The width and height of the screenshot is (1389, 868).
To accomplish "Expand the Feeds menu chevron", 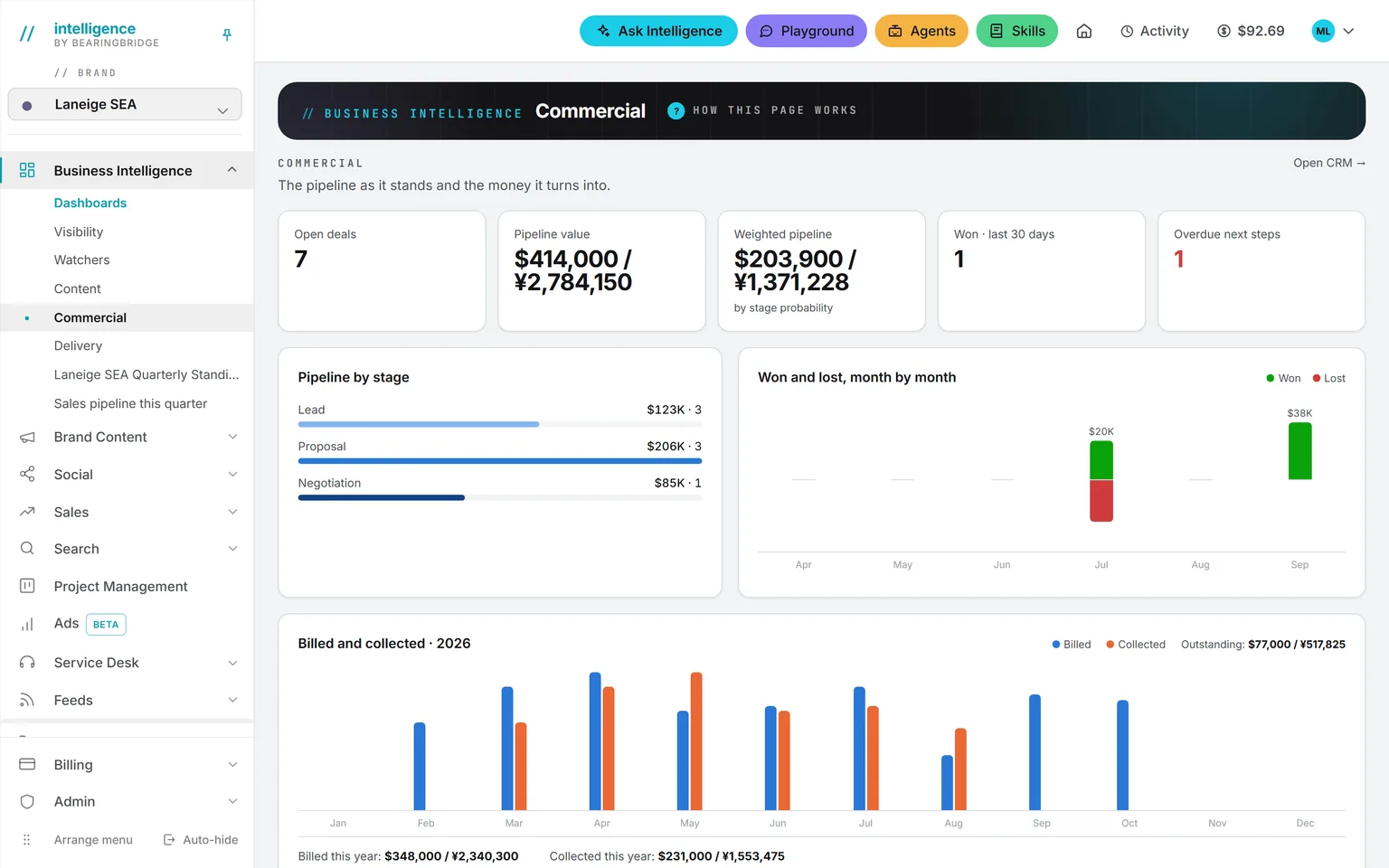I will pyautogui.click(x=232, y=700).
